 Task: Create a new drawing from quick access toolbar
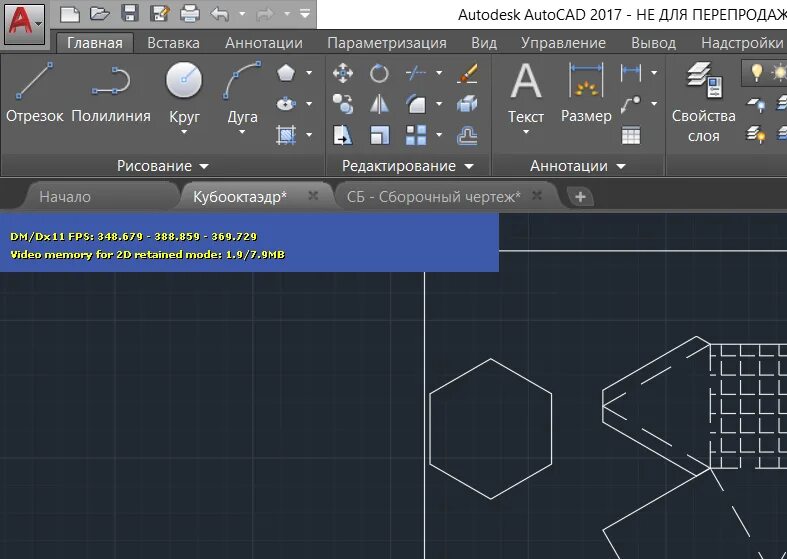(x=70, y=14)
